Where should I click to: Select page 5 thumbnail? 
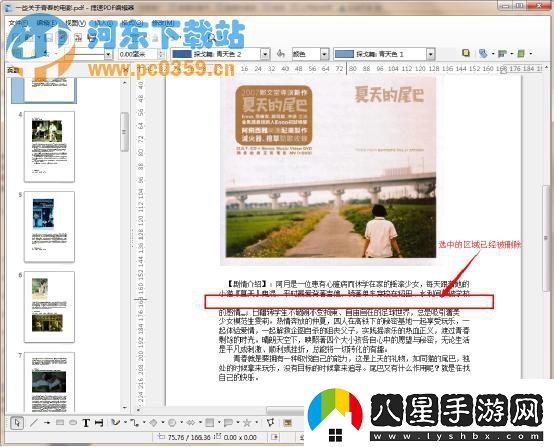(x=49, y=227)
